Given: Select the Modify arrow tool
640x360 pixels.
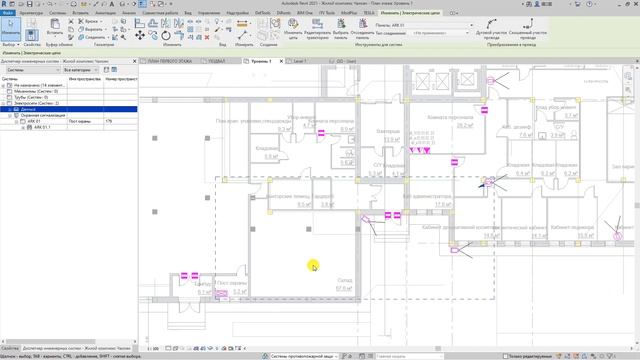Looking at the screenshot, I should (11, 28).
